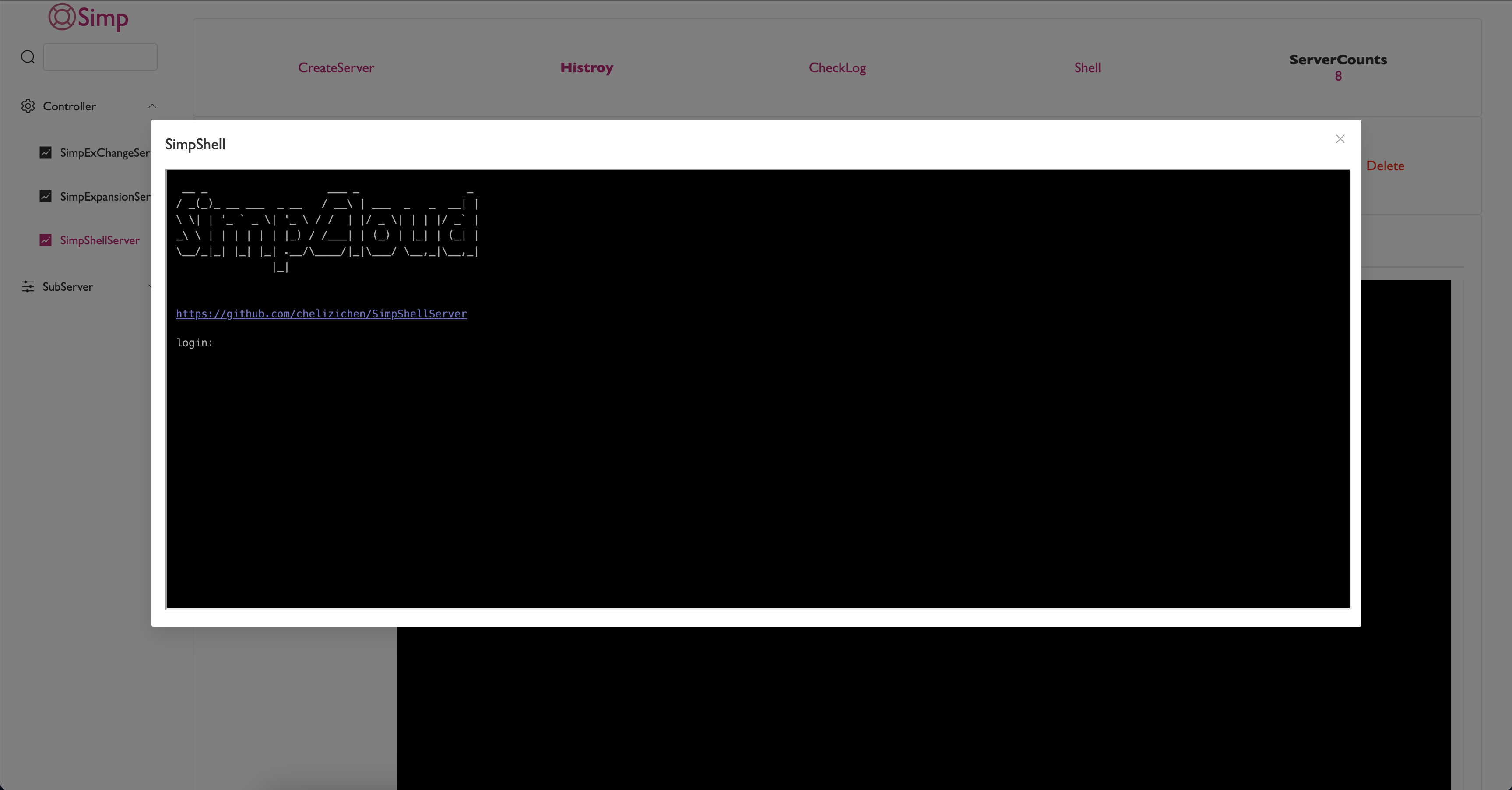Click the Controller gear icon
Viewport: 1512px width, 790px height.
click(x=28, y=106)
